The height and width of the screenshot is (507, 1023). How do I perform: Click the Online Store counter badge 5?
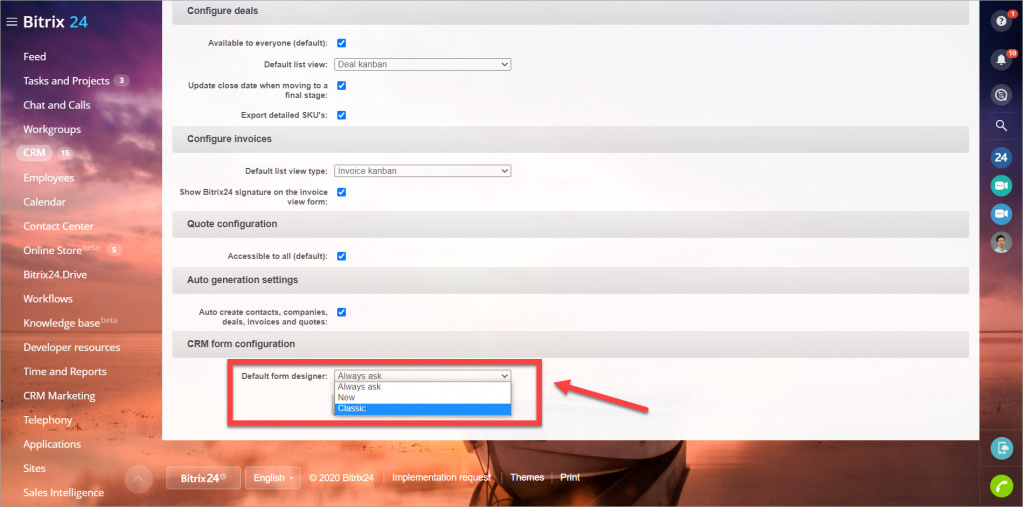[x=114, y=250]
